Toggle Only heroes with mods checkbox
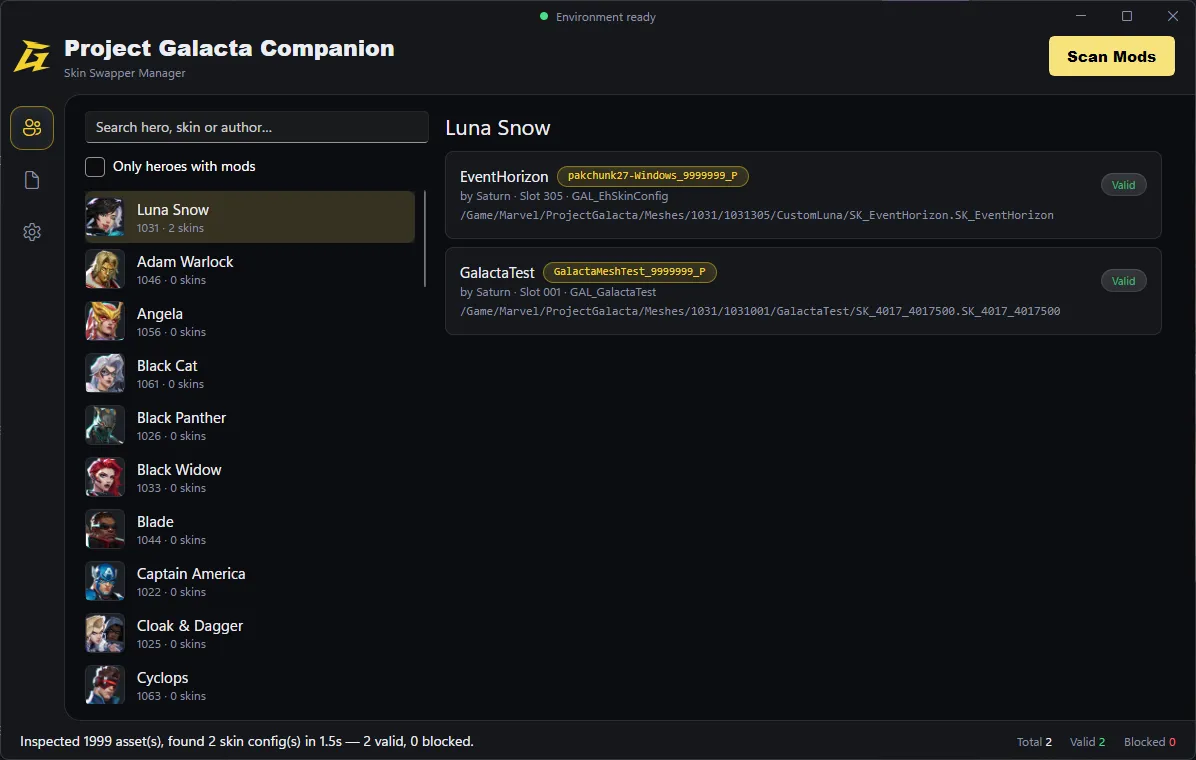This screenshot has height=760, width=1196. [x=95, y=166]
